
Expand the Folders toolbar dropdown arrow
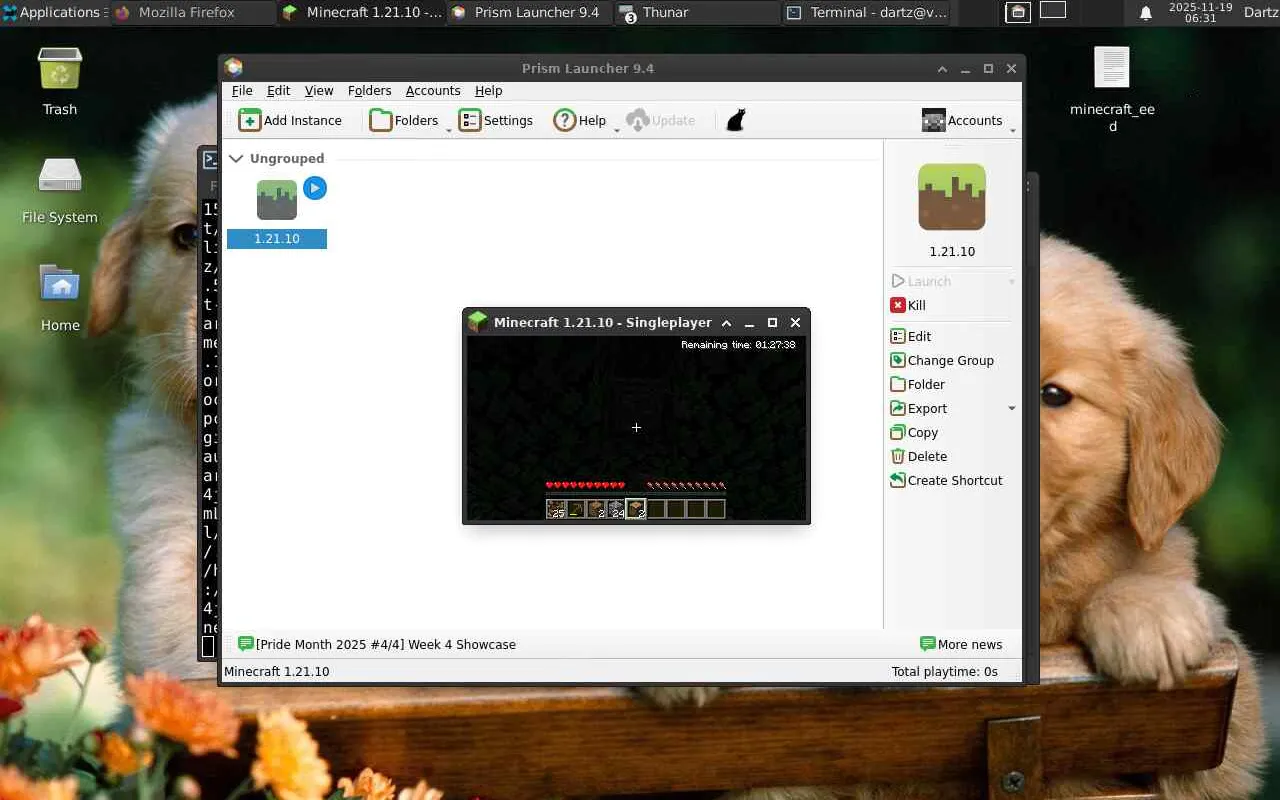[448, 129]
